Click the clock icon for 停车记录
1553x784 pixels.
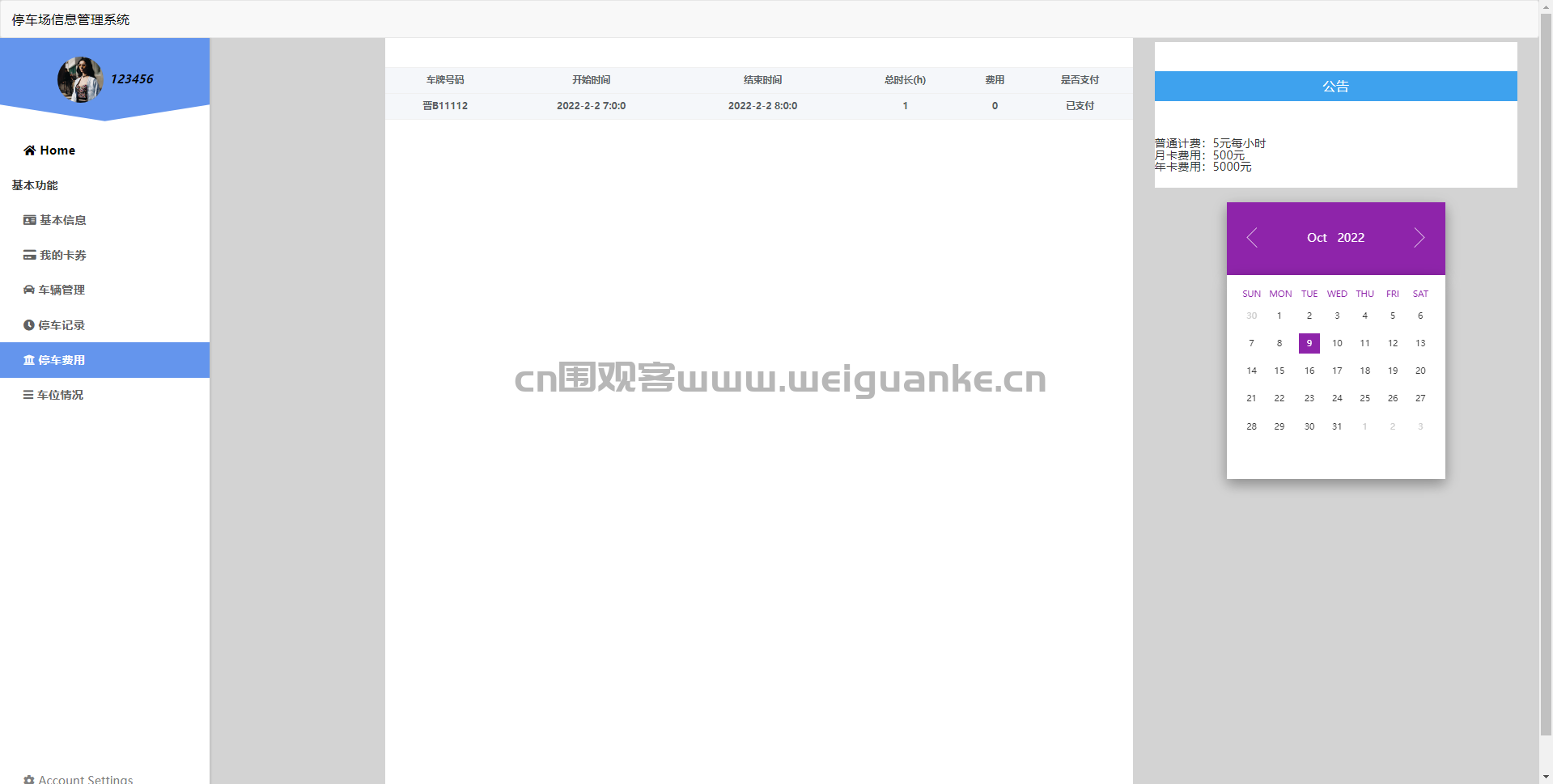[29, 325]
